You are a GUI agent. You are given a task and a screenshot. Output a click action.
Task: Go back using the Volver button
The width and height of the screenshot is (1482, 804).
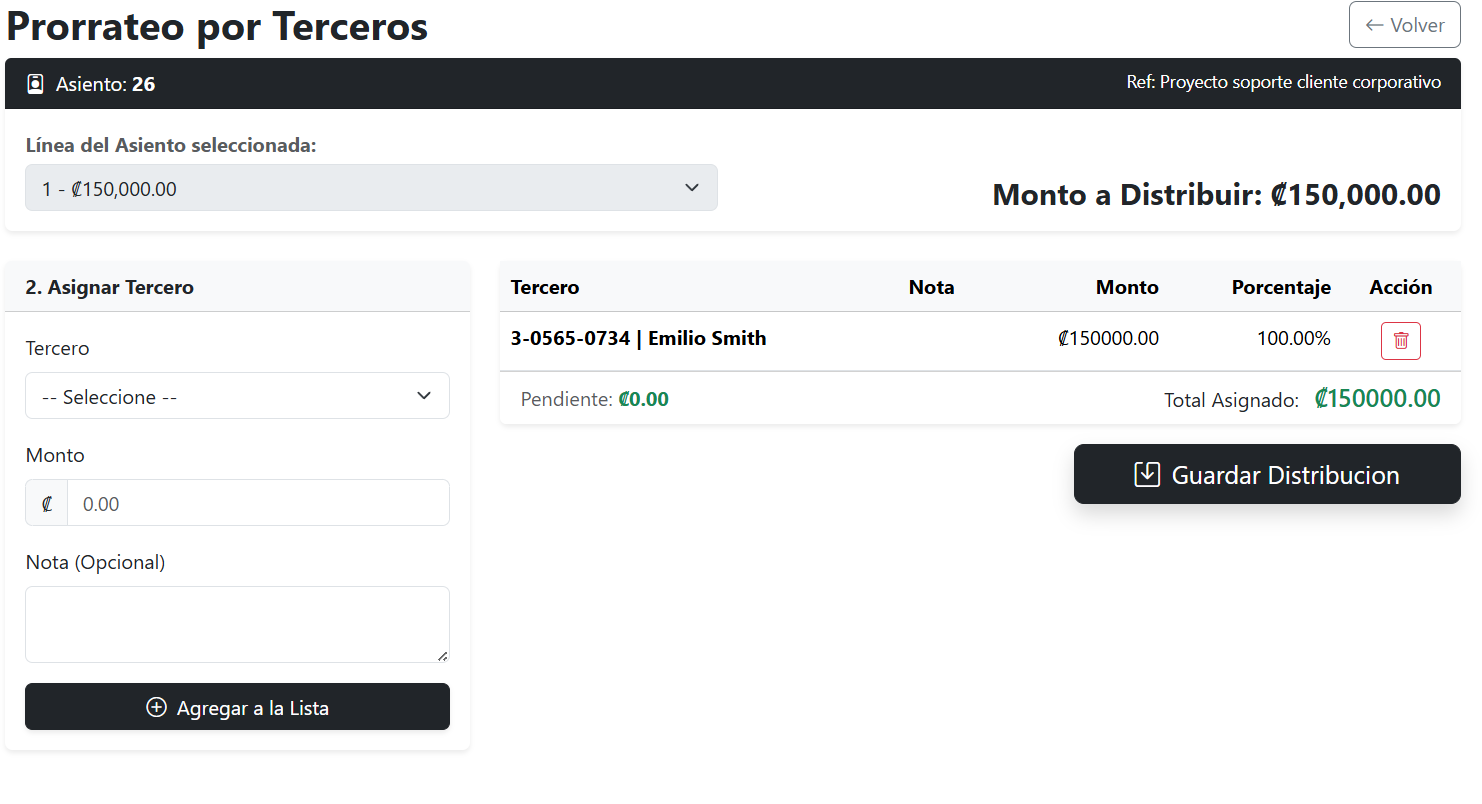coord(1404,25)
